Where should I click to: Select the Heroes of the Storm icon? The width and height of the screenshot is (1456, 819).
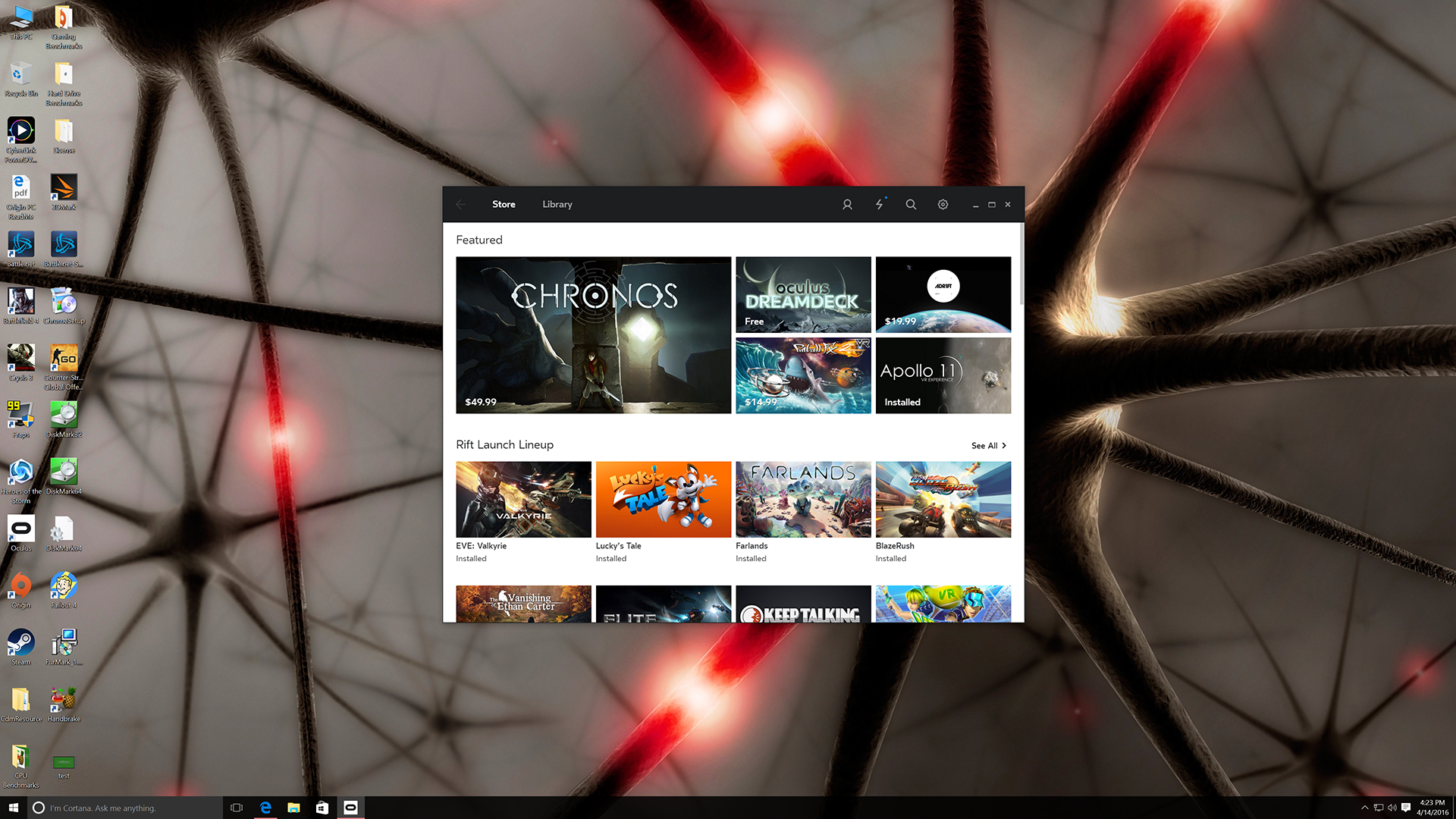coord(21,481)
